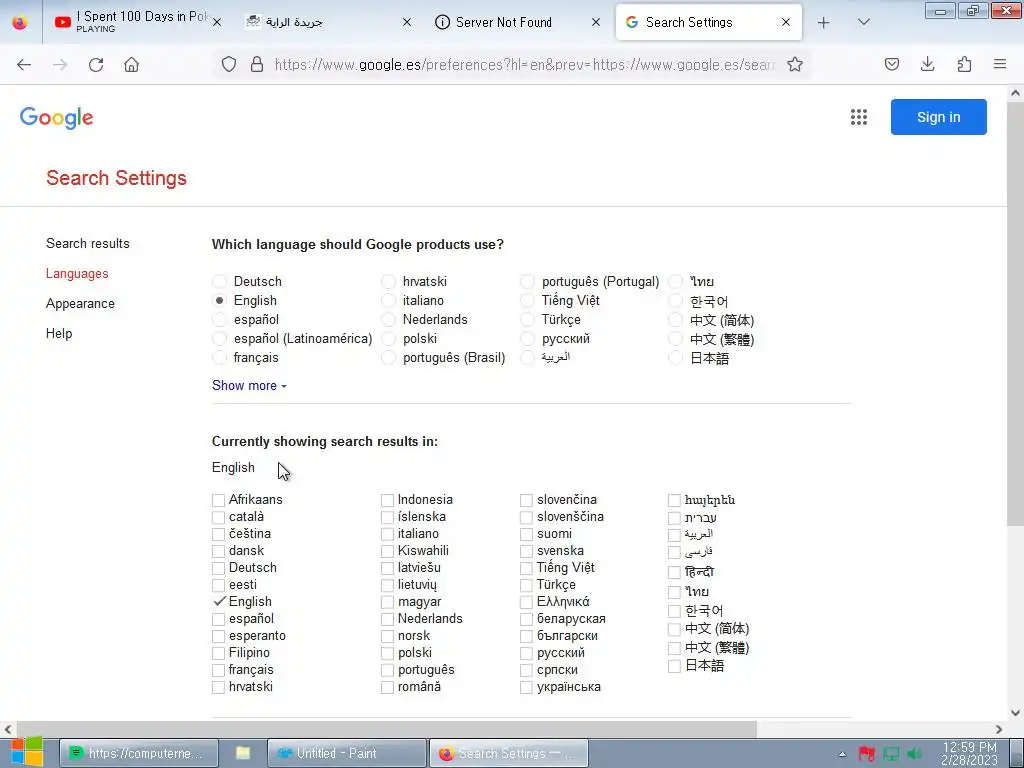This screenshot has height=768, width=1024.
Task: Click the red flag tray icon
Action: coord(867,754)
